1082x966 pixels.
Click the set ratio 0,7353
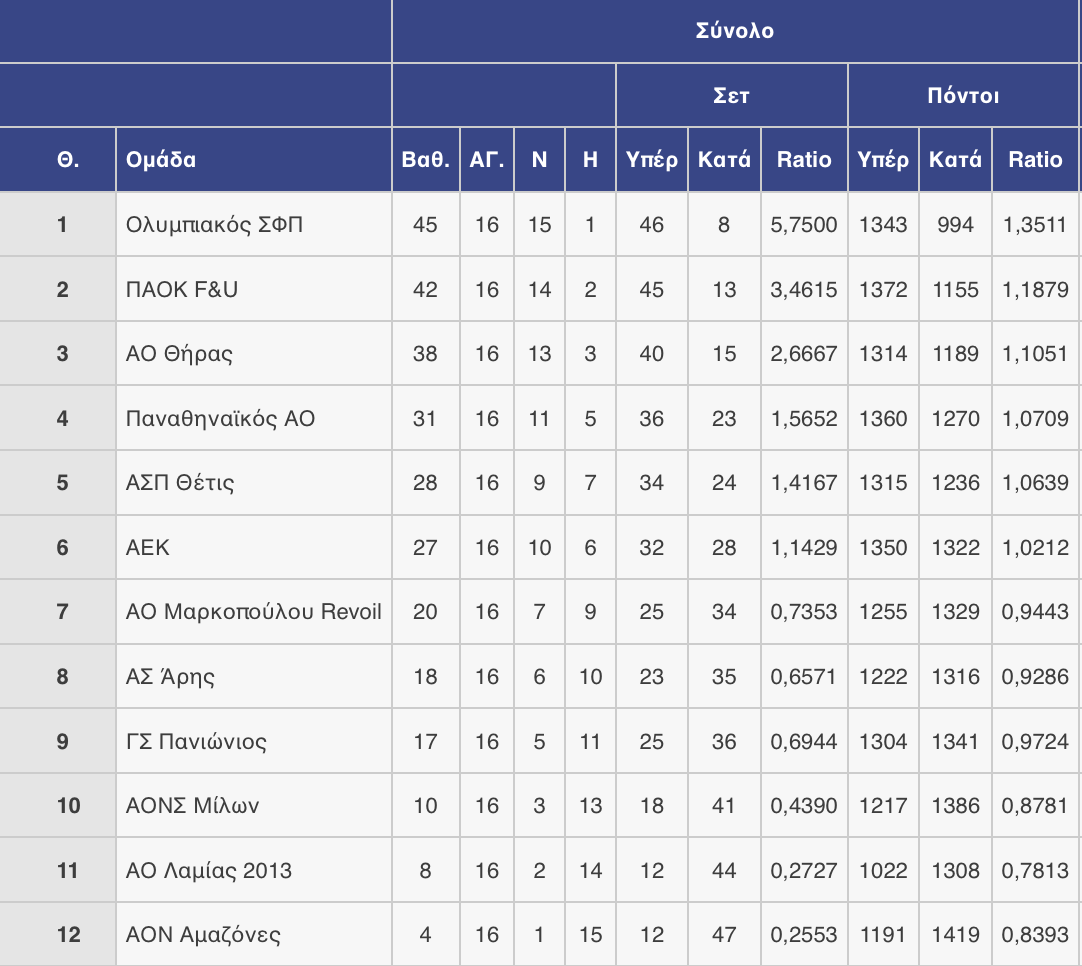click(x=804, y=611)
